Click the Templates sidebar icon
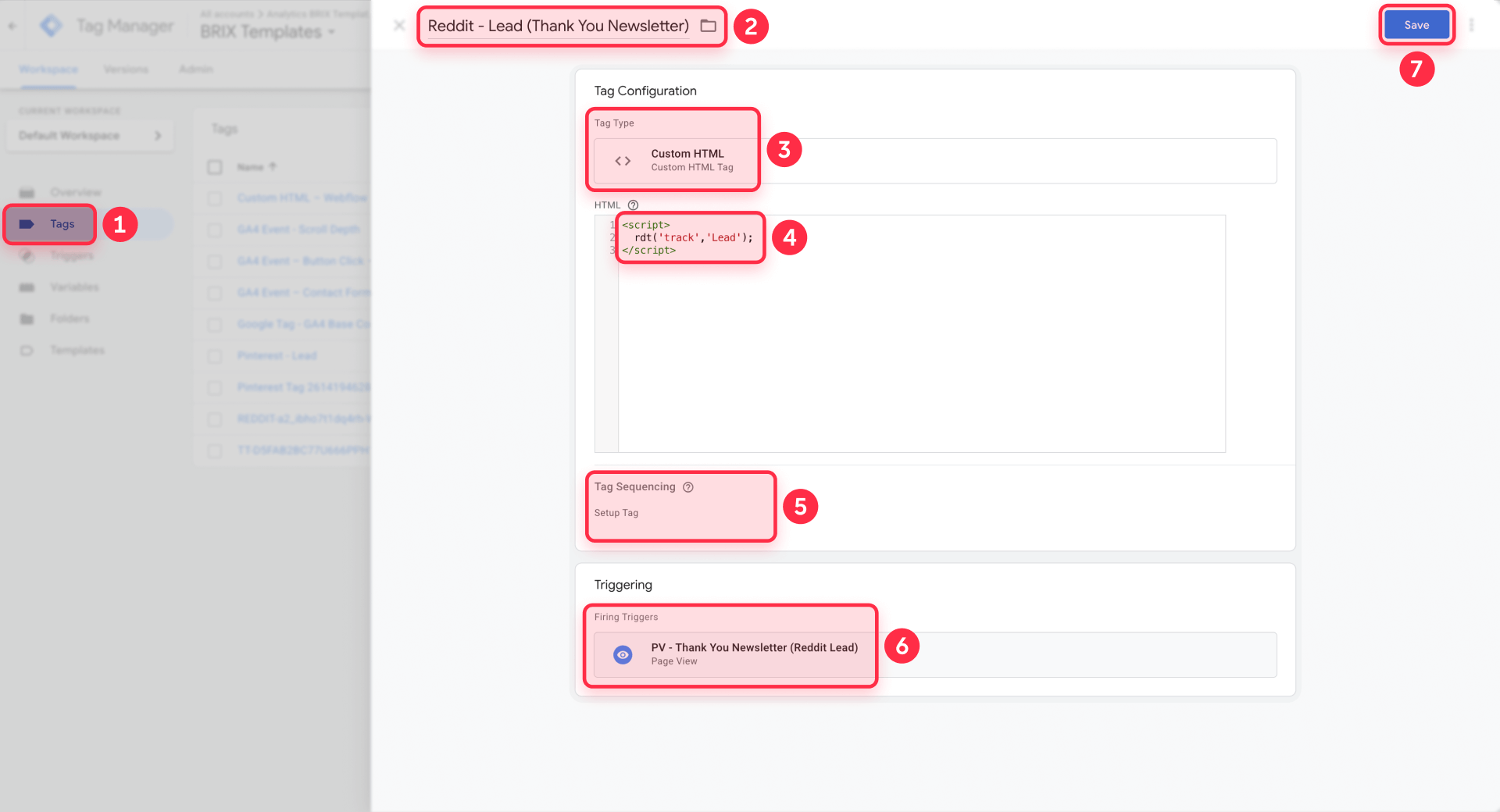Image resolution: width=1500 pixels, height=812 pixels. pos(27,351)
